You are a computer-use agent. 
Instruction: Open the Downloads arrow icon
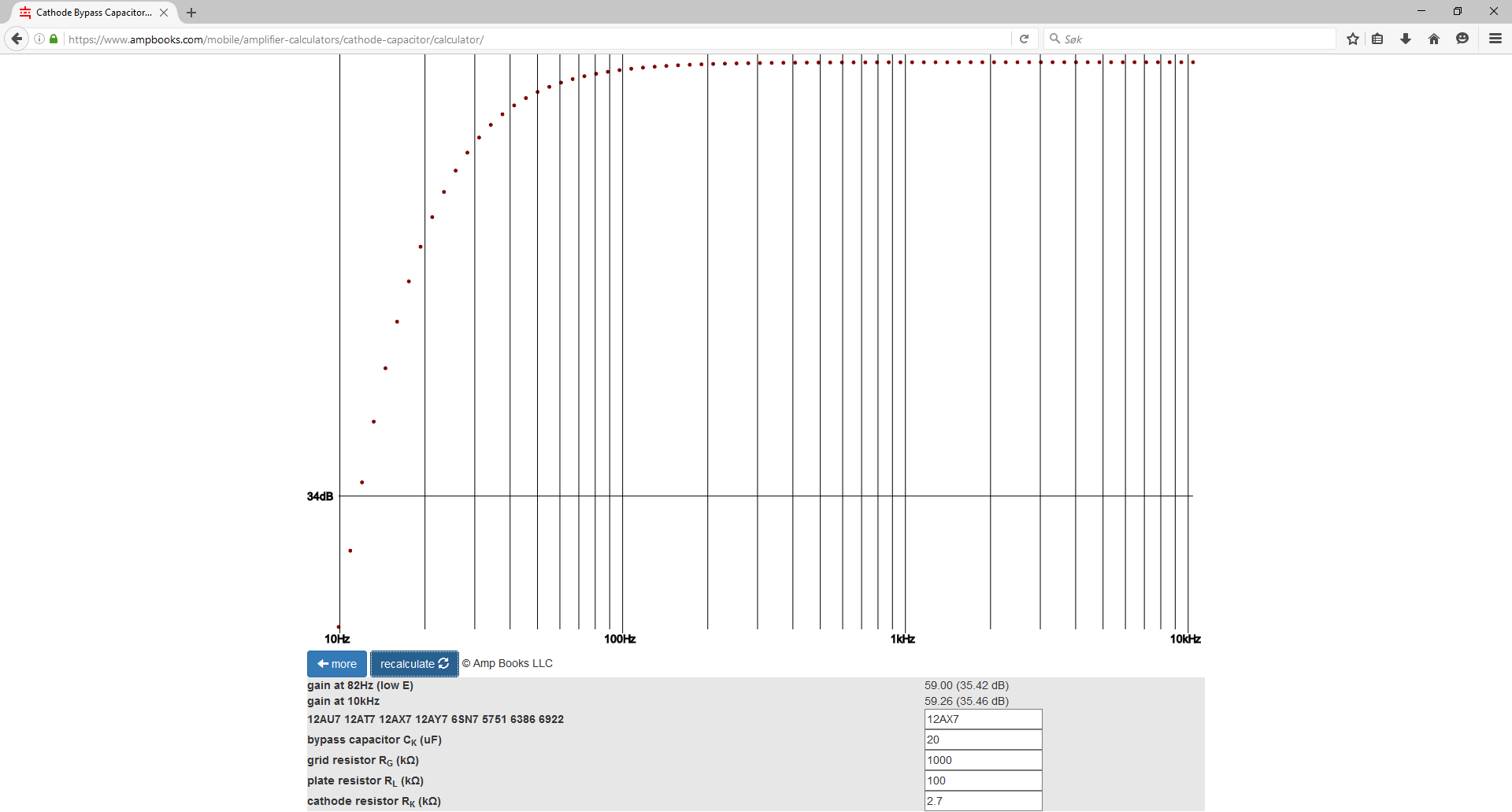[1406, 39]
